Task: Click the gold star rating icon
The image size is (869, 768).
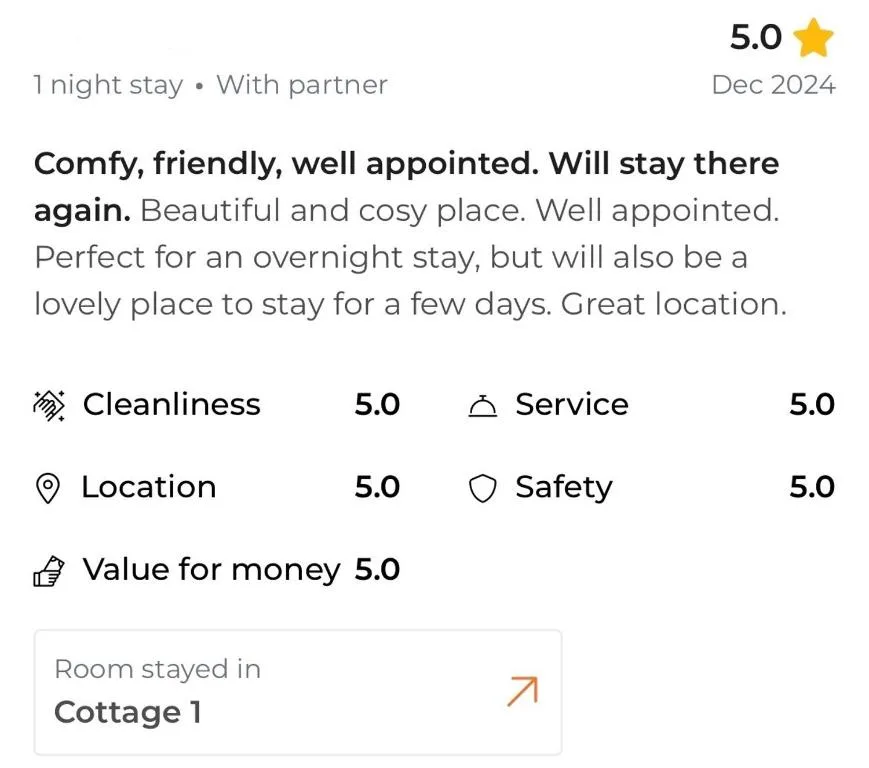Action: [813, 38]
